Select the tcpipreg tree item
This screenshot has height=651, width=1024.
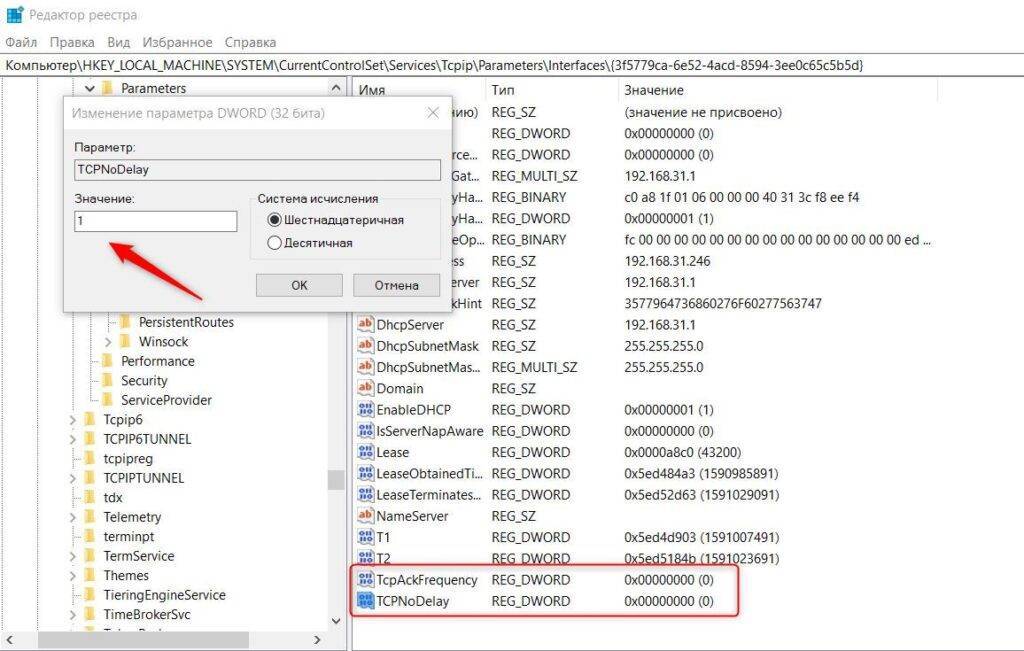(127, 458)
